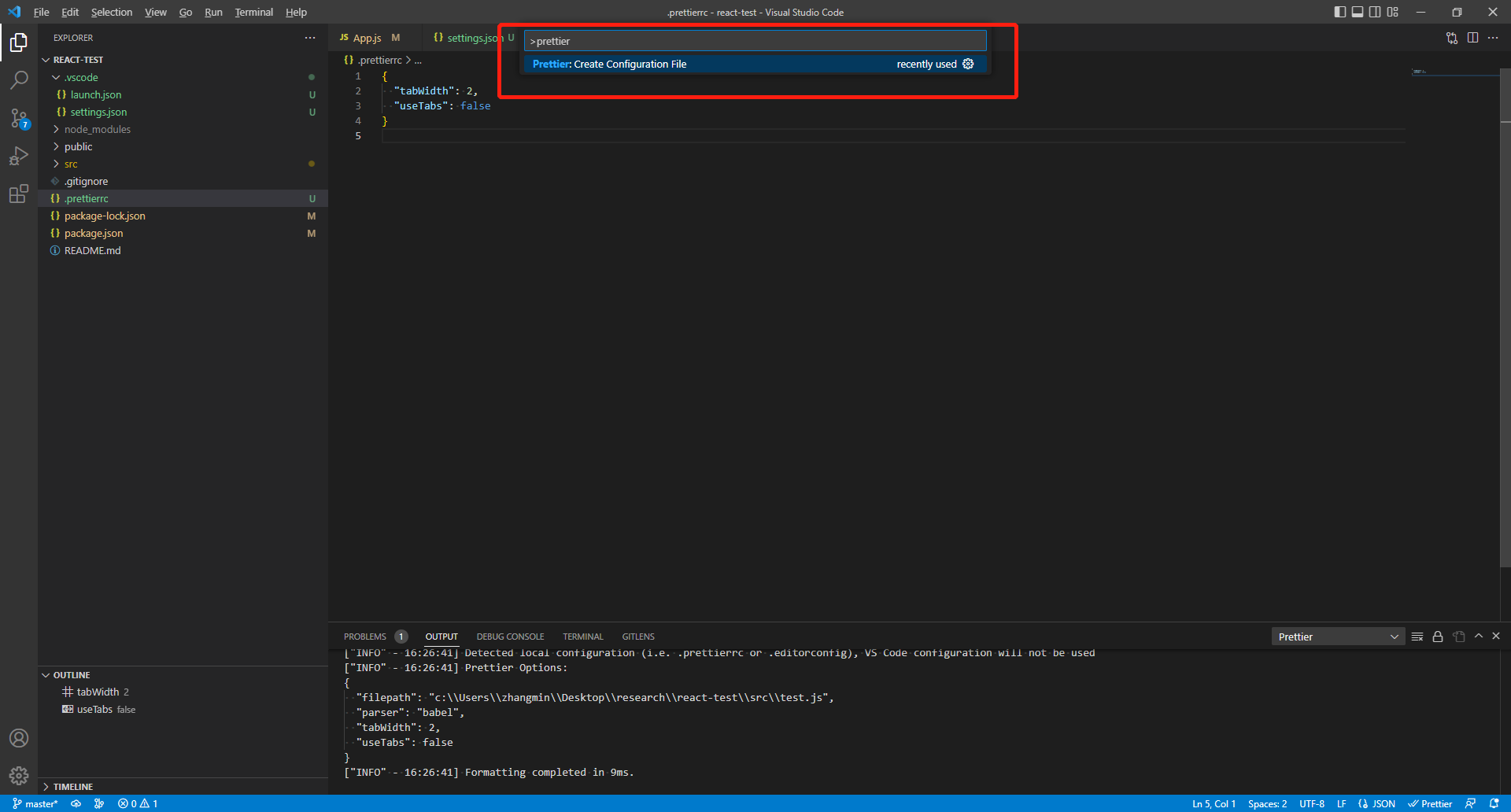
Task: Click the feedback icon in status bar
Action: point(1470,803)
